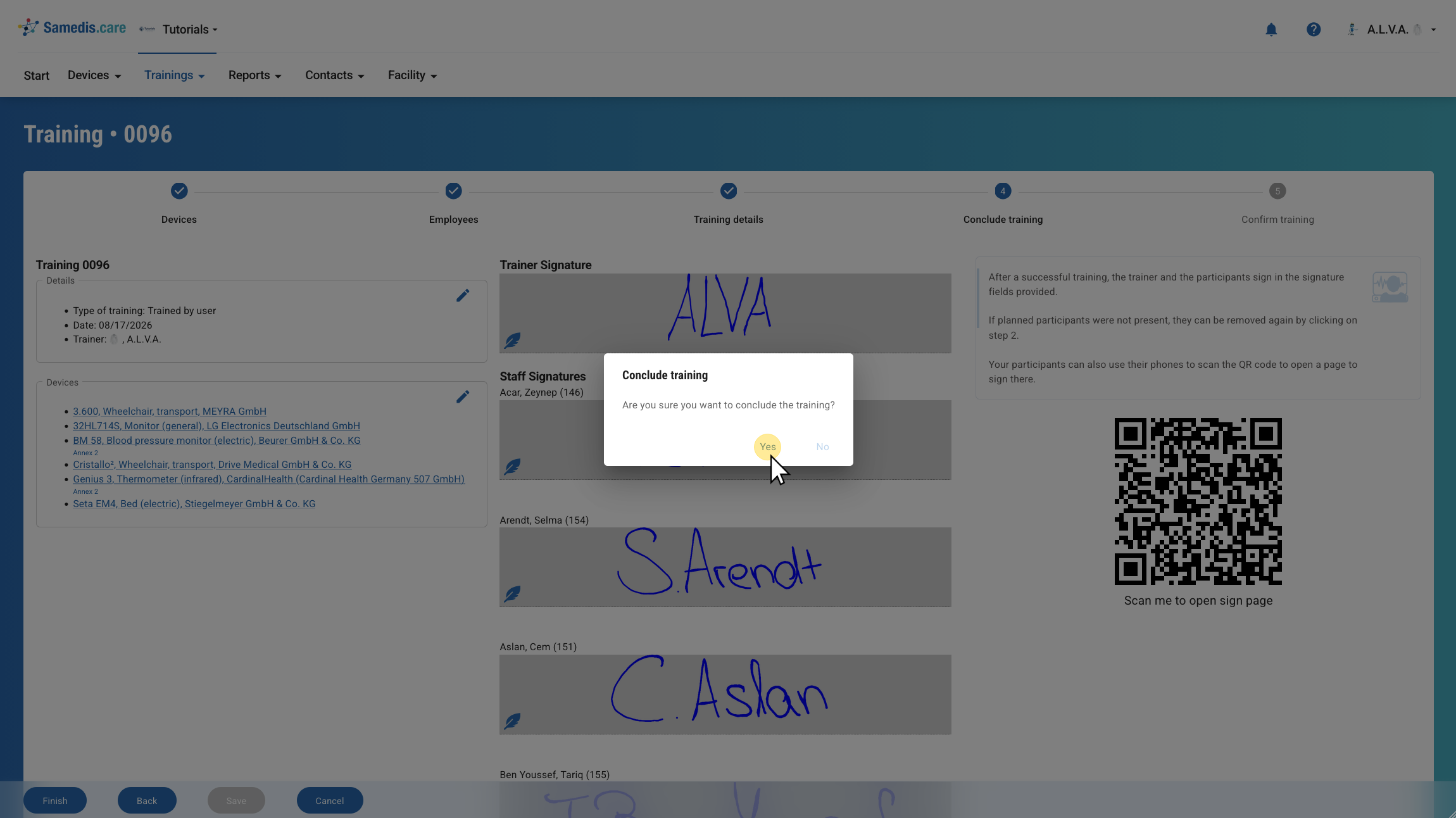Viewport: 1456px width, 818px height.
Task: Edit Devices list with pencil icon
Action: tap(463, 397)
